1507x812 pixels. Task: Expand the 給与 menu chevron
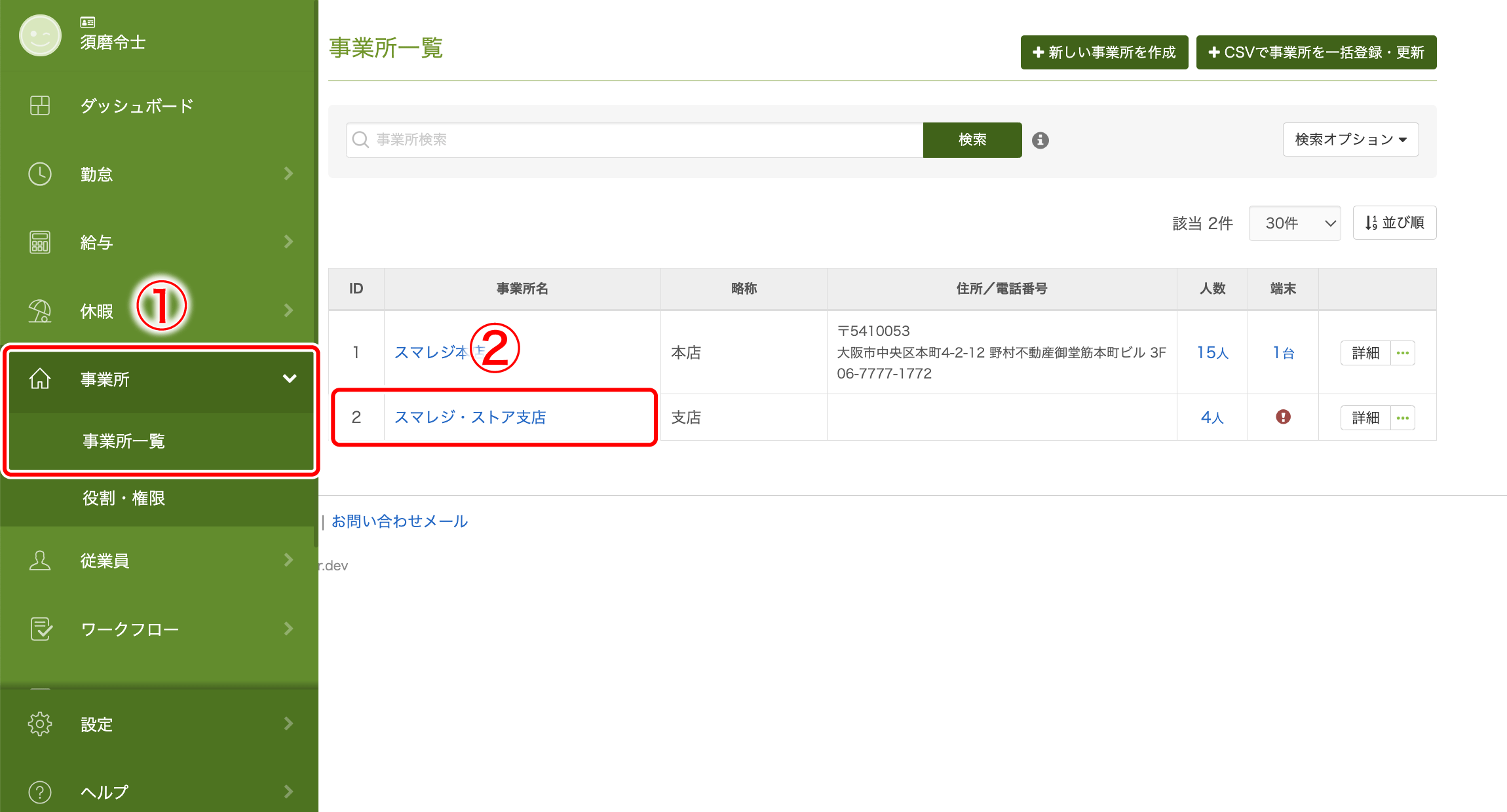click(x=288, y=242)
